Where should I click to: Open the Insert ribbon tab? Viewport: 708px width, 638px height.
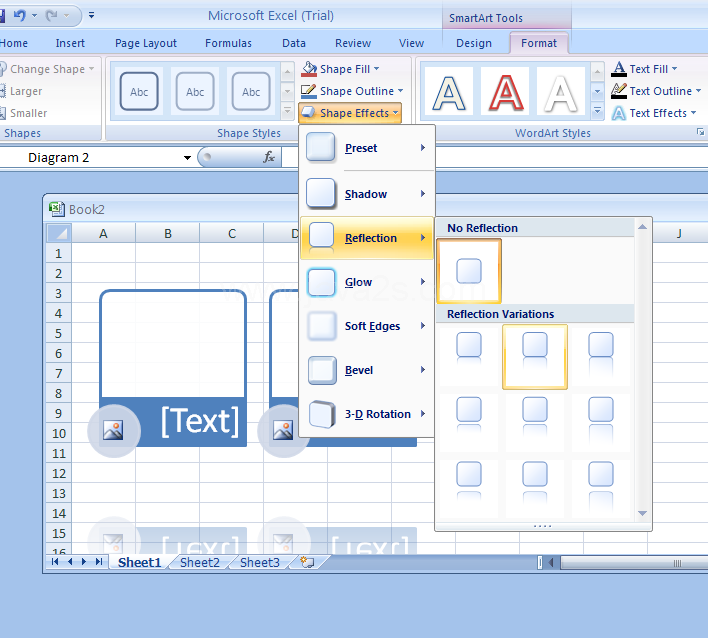[70, 43]
